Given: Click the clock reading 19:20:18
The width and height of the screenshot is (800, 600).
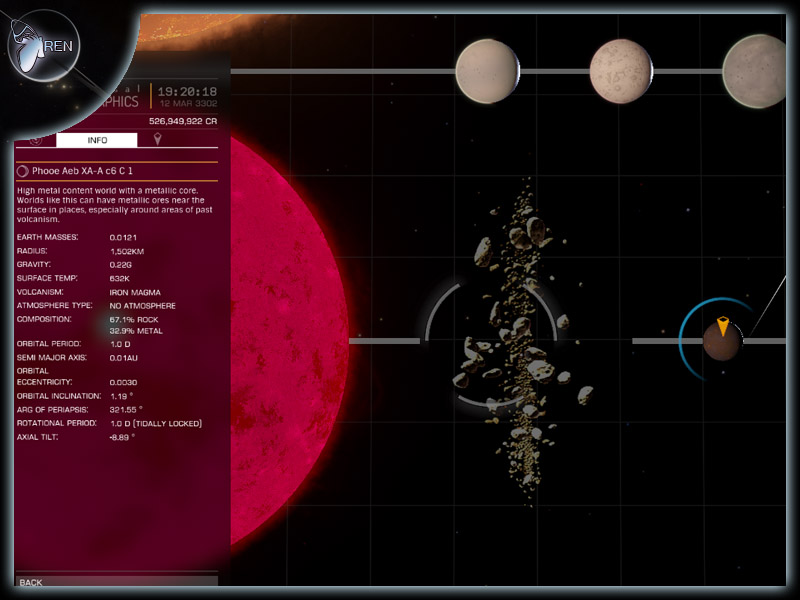Looking at the screenshot, I should 187,92.
